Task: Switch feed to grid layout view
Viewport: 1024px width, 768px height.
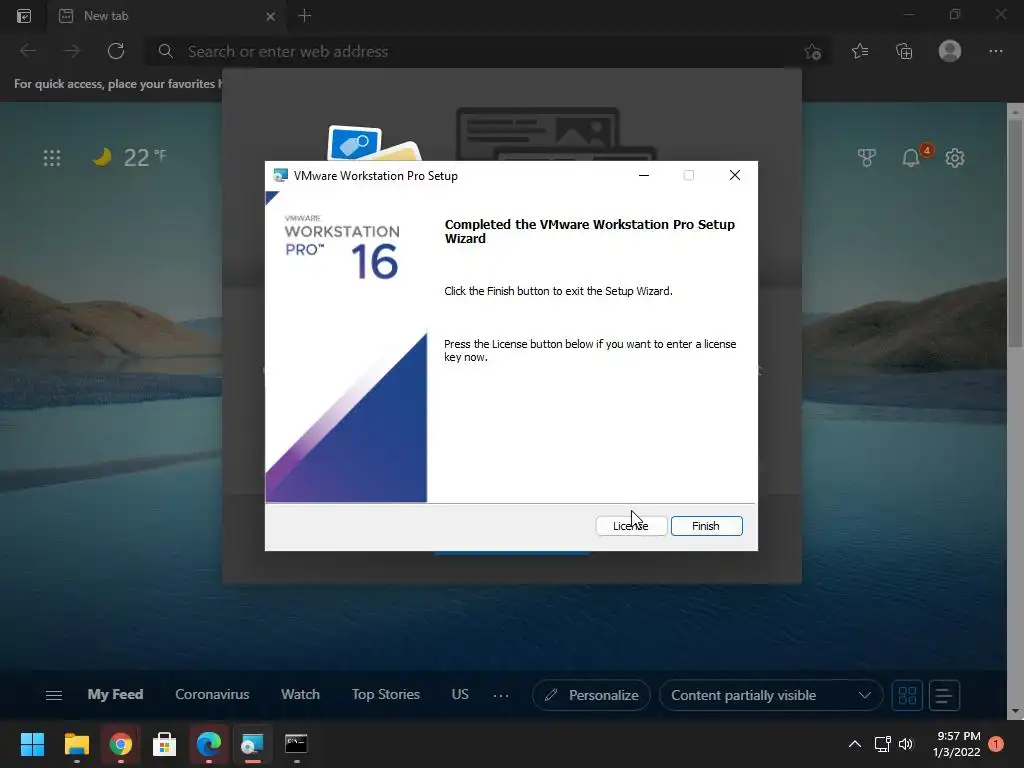Action: coord(907,695)
